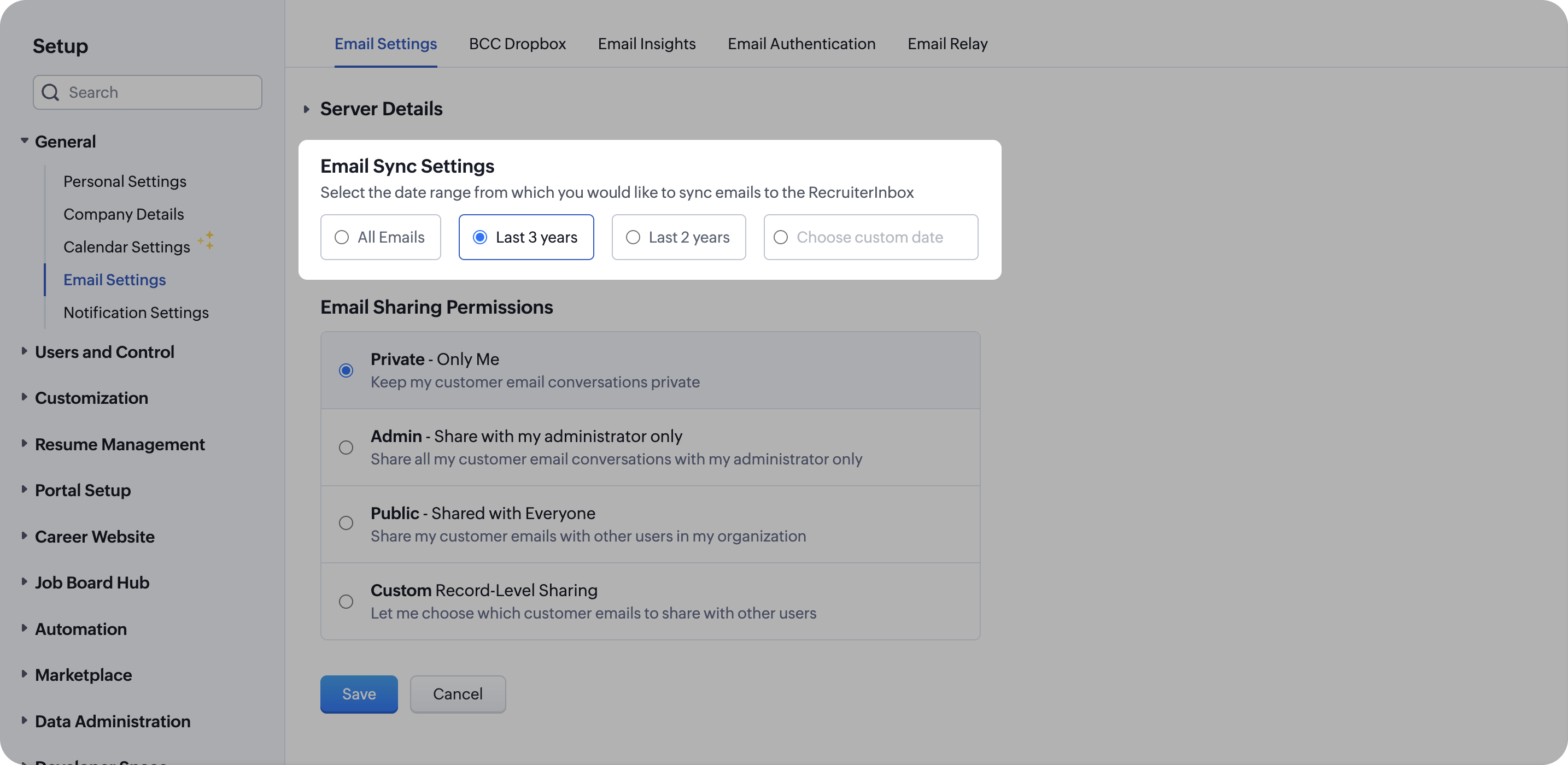1568x765 pixels.
Task: Switch to the BCC Dropbox tab
Action: pyautogui.click(x=517, y=44)
